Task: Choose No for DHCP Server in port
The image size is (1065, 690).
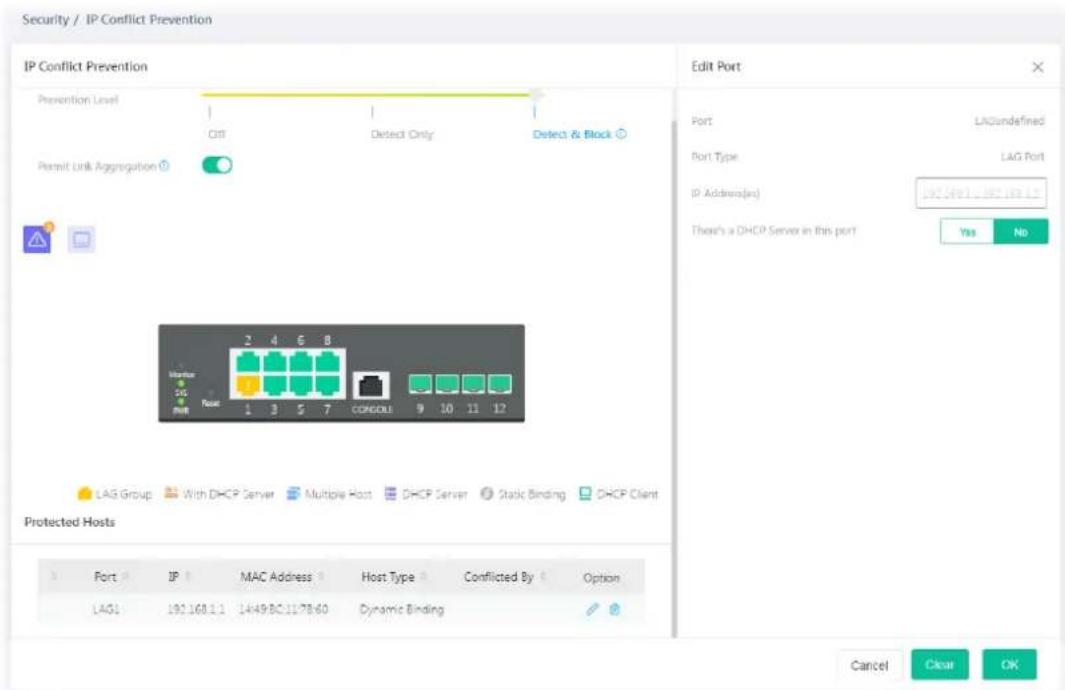Action: (1021, 232)
